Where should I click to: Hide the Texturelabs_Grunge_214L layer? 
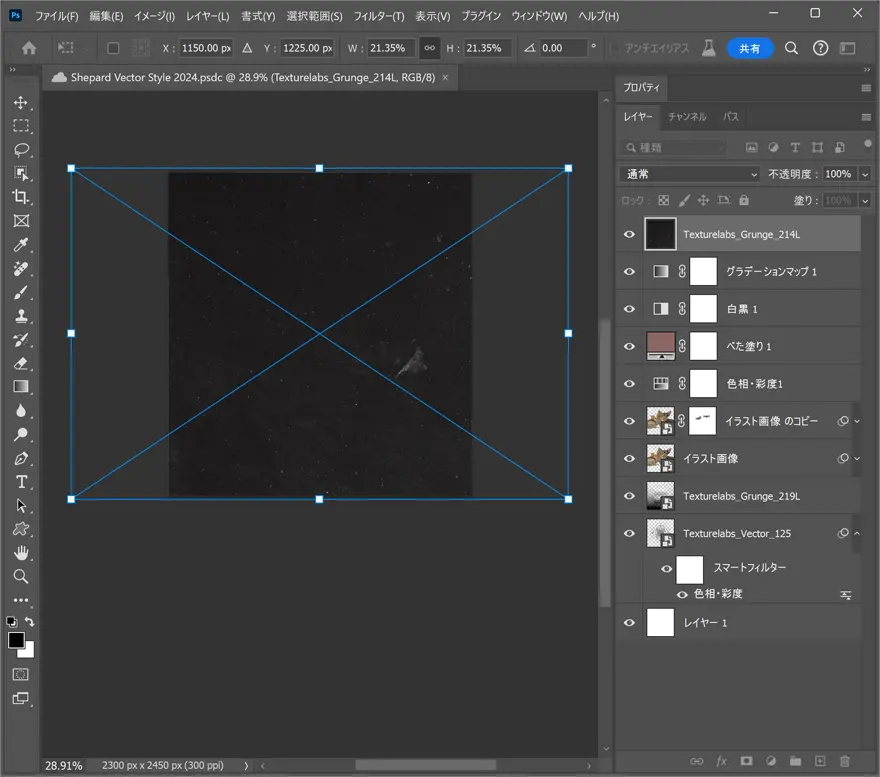tap(629, 234)
